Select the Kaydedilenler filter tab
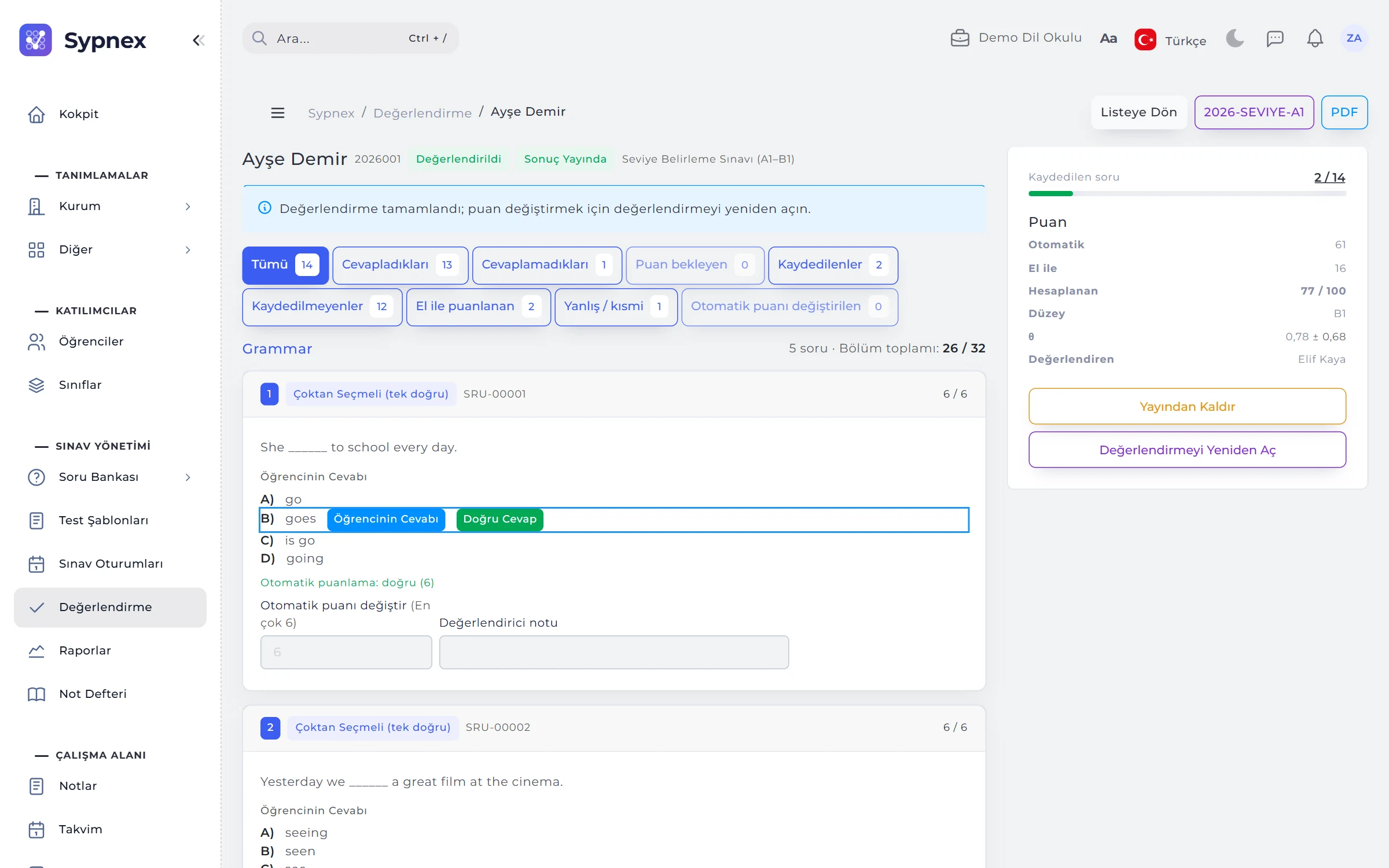The height and width of the screenshot is (868, 1389). pyautogui.click(x=833, y=265)
